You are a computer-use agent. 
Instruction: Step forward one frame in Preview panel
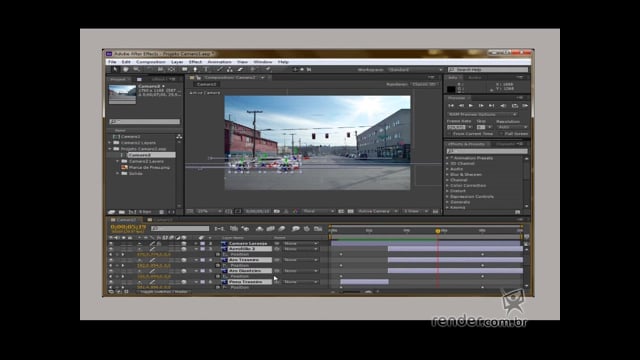pyautogui.click(x=481, y=106)
